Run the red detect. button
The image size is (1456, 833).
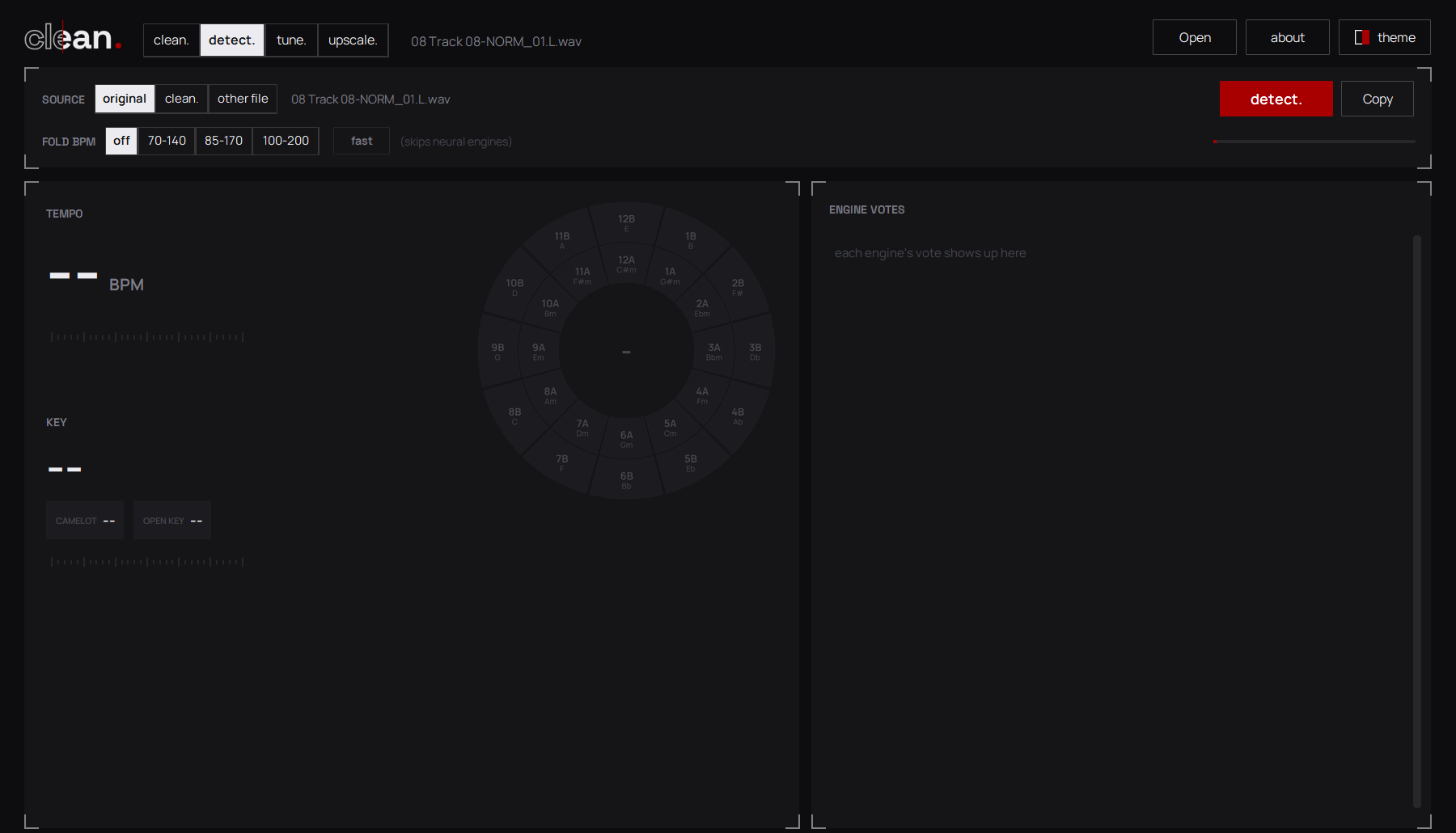pyautogui.click(x=1276, y=99)
